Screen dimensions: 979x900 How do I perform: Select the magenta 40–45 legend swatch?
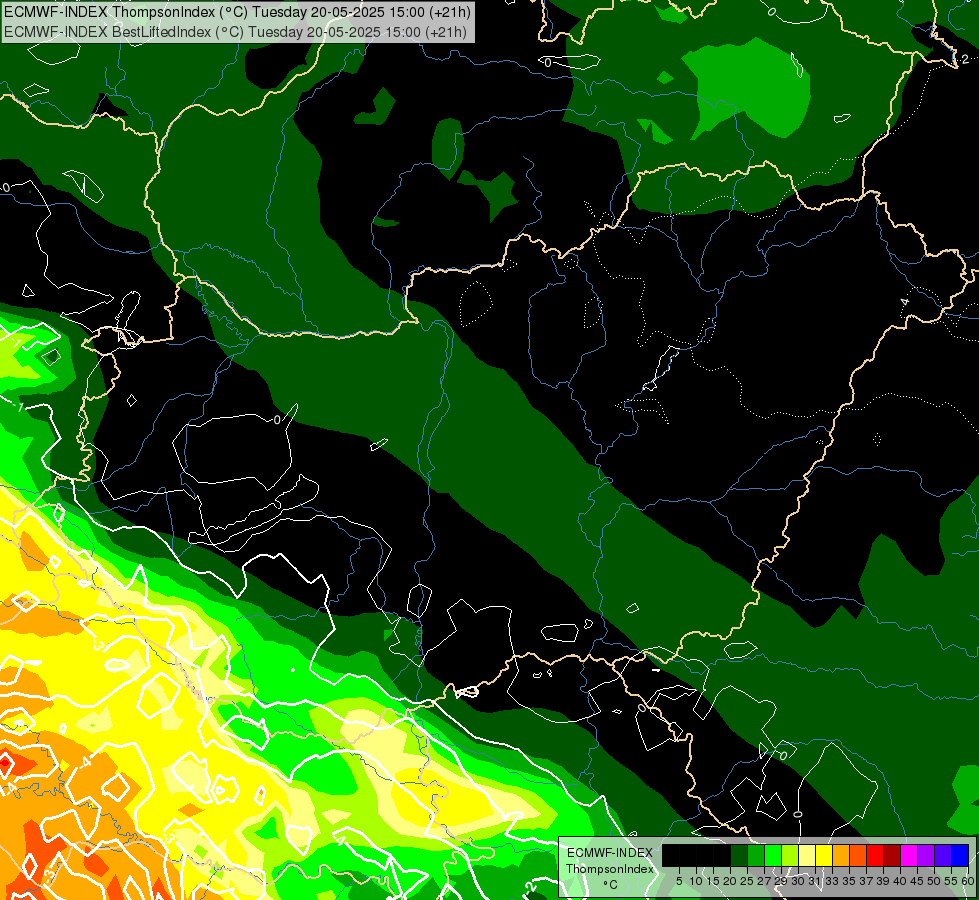tap(909, 855)
